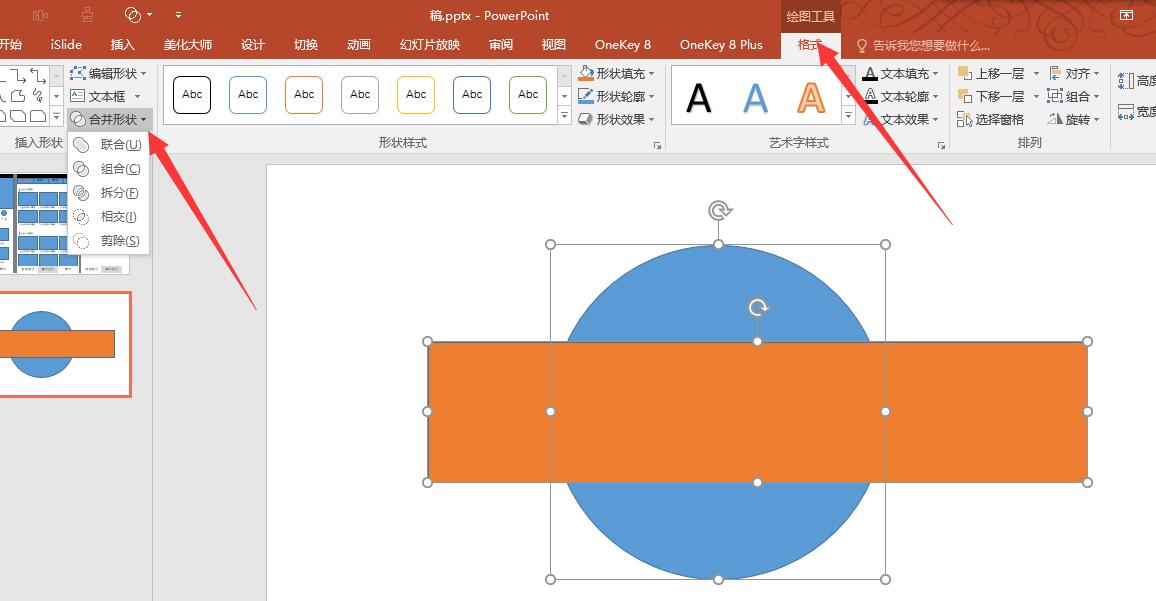Open the 形状轮廓 dropdown
The height and width of the screenshot is (601, 1156).
pos(616,97)
